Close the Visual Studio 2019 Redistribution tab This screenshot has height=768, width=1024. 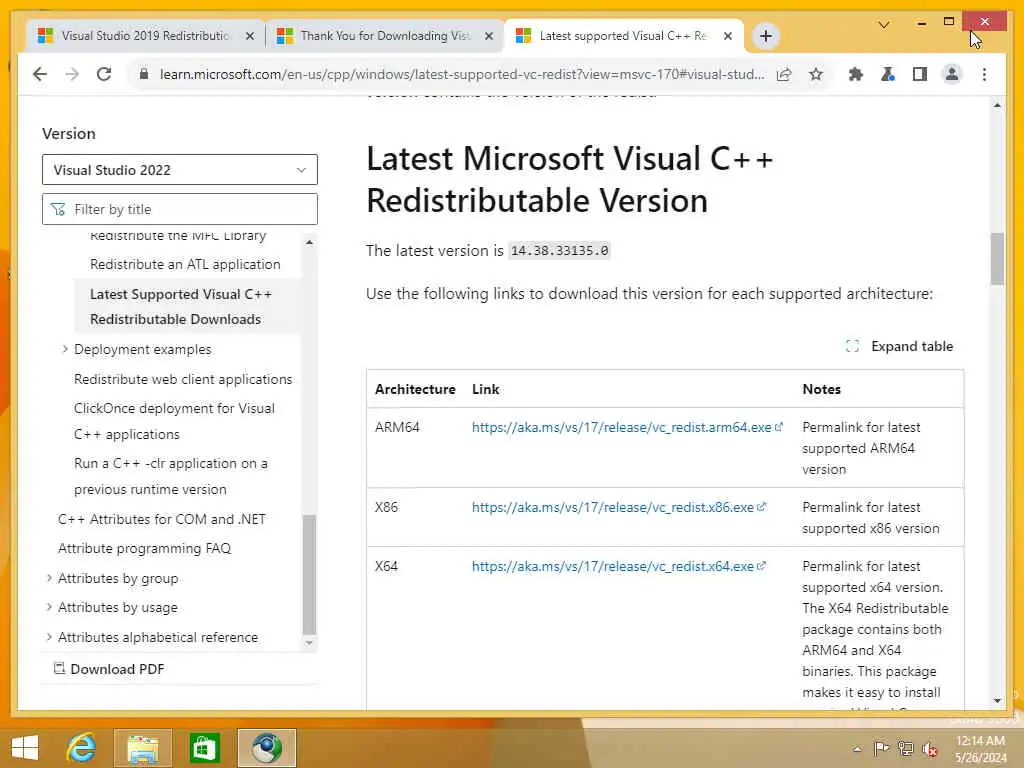pyautogui.click(x=249, y=37)
